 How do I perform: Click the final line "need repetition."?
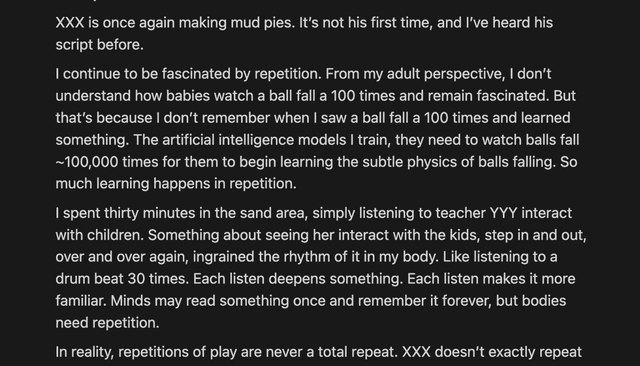coord(107,323)
